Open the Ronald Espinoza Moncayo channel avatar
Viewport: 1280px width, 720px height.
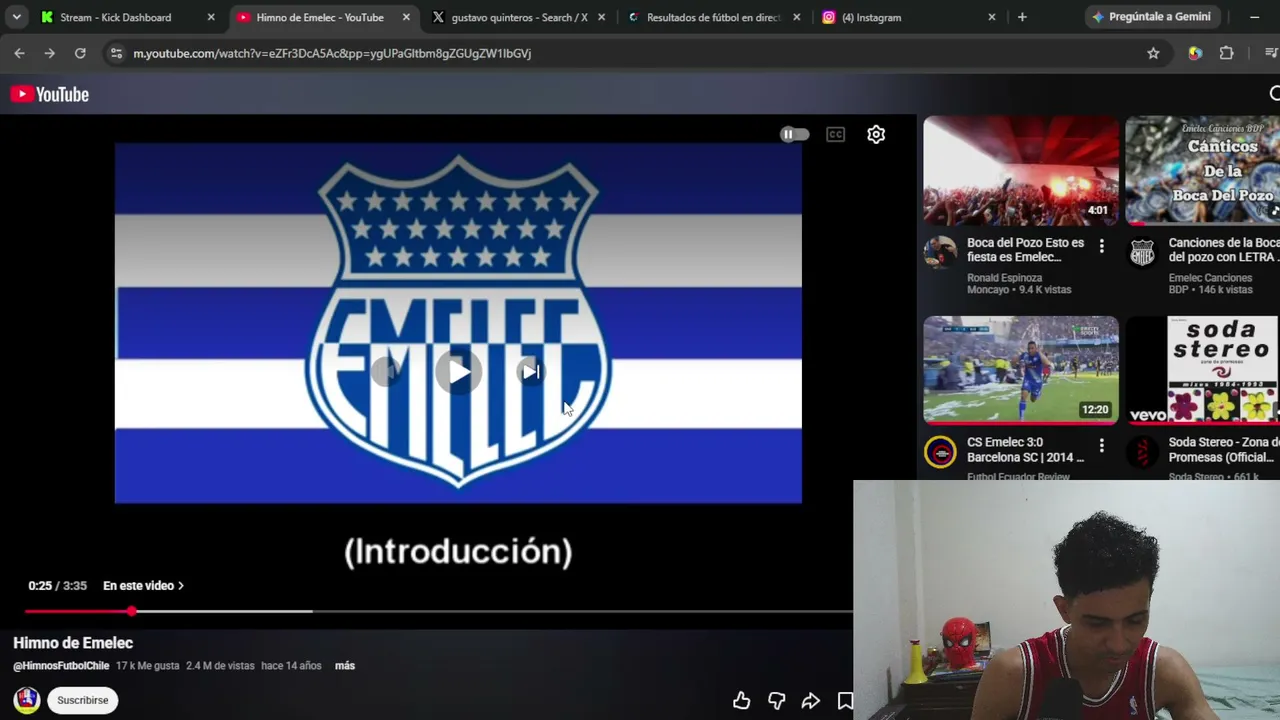pos(940,252)
